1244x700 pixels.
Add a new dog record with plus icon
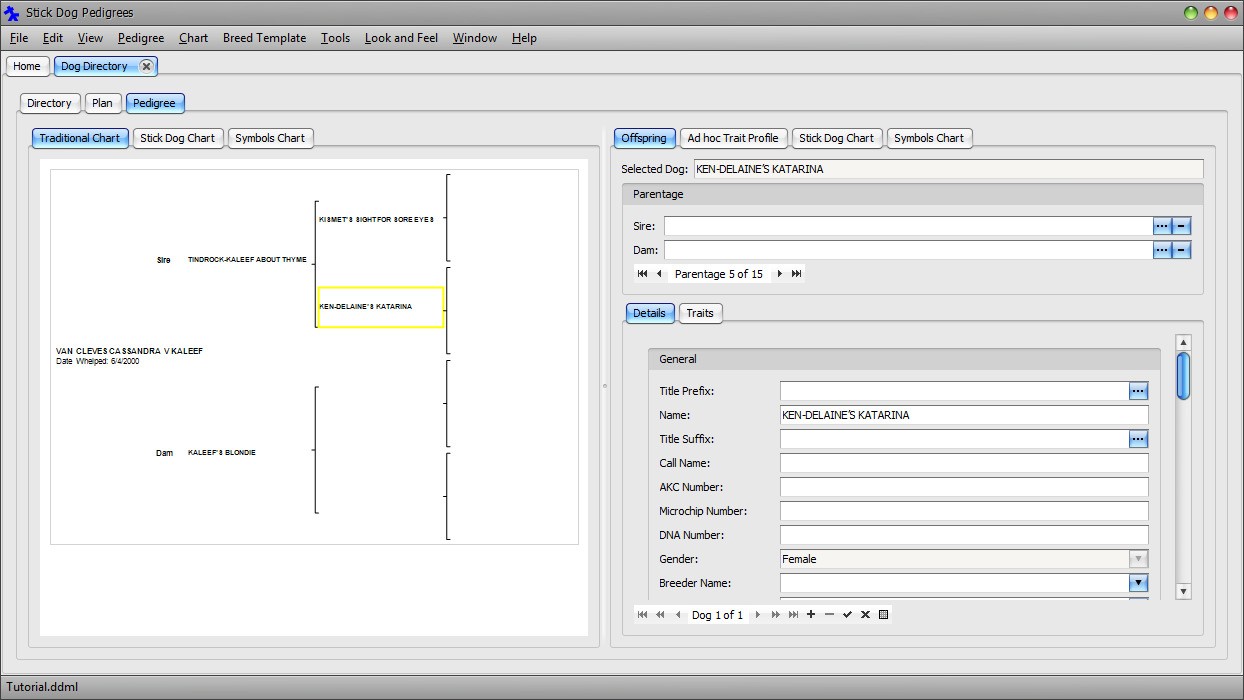click(811, 615)
